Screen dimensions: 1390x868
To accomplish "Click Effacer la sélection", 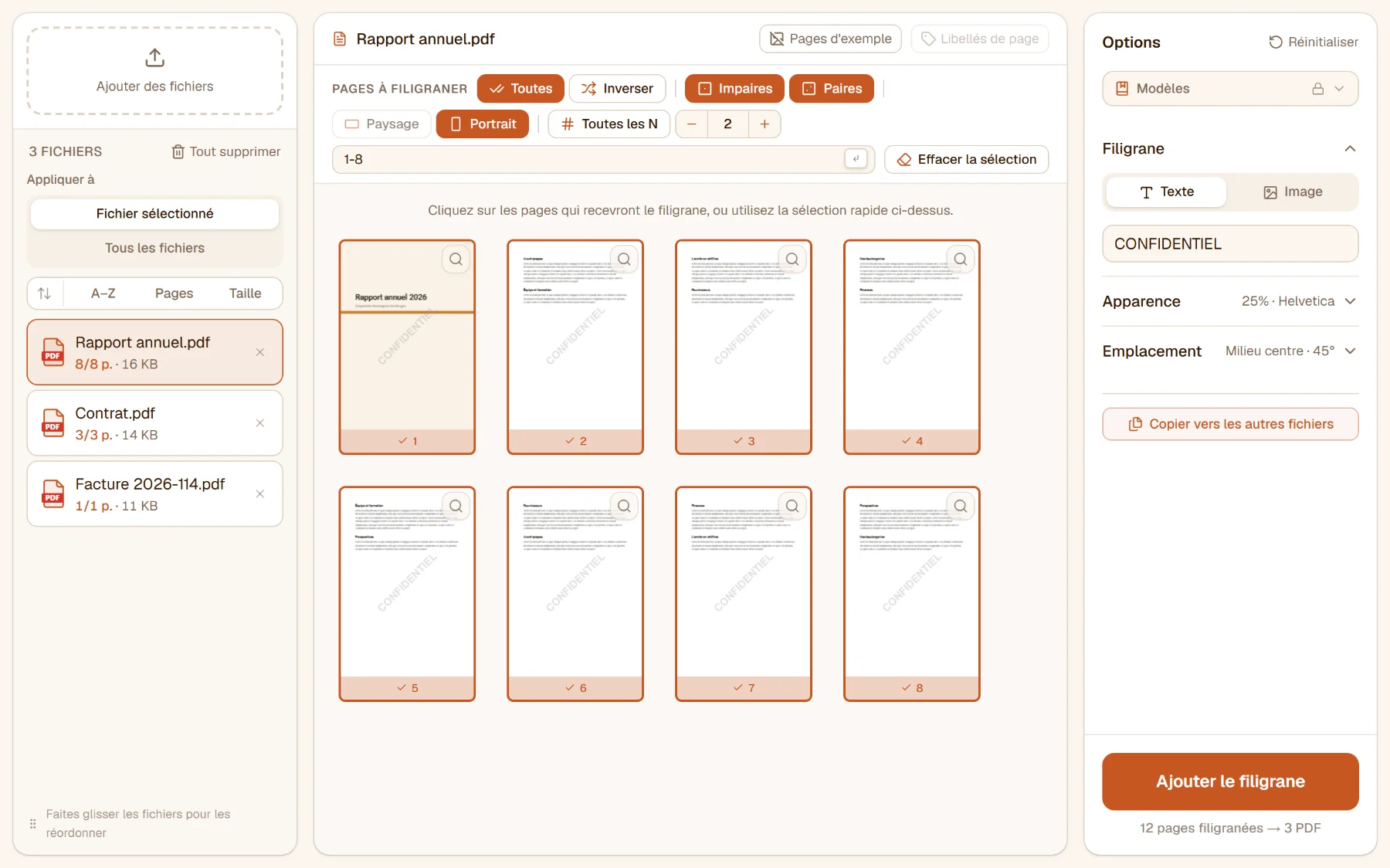I will pyautogui.click(x=966, y=160).
